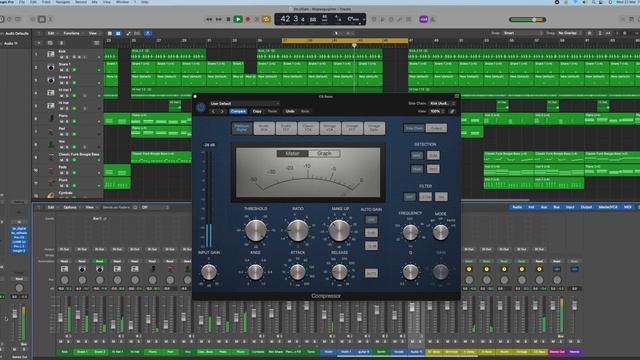Toggle the mixer Master/VCA filter button
The image size is (640, 360).
click(x=608, y=207)
